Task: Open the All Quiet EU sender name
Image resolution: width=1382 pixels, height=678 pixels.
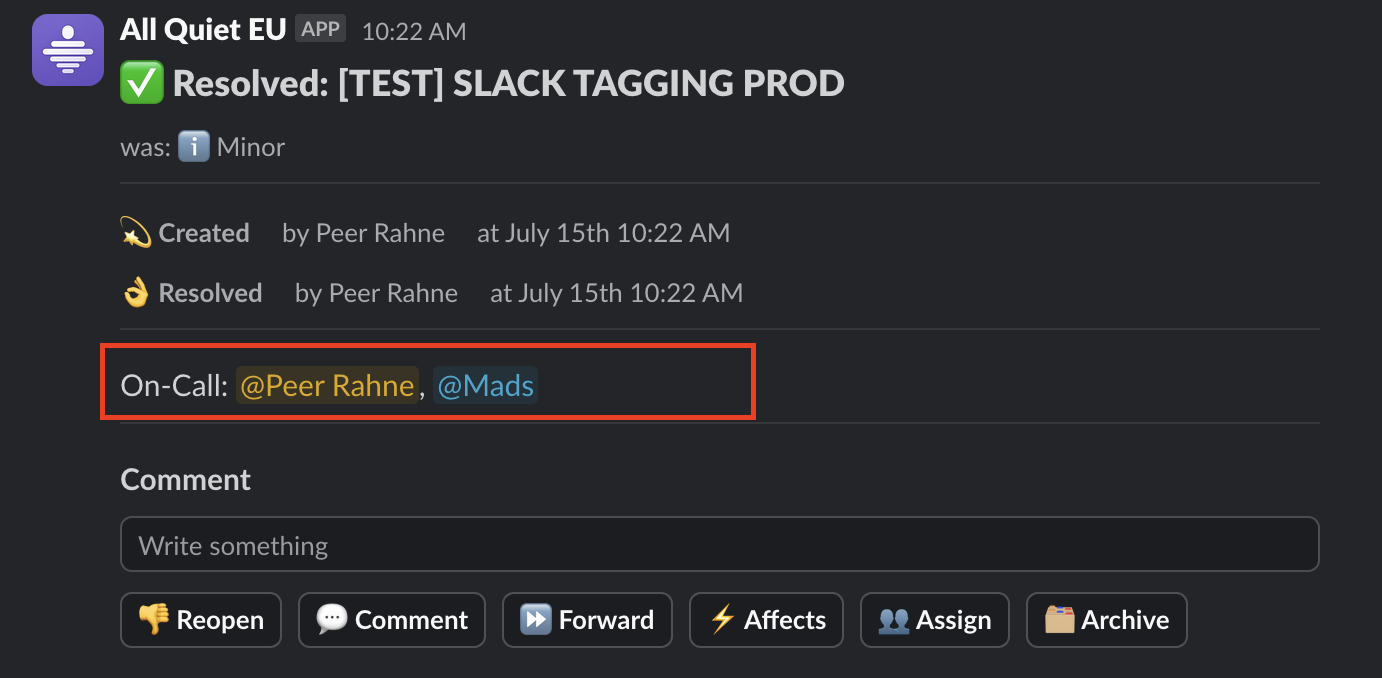Action: pos(203,30)
